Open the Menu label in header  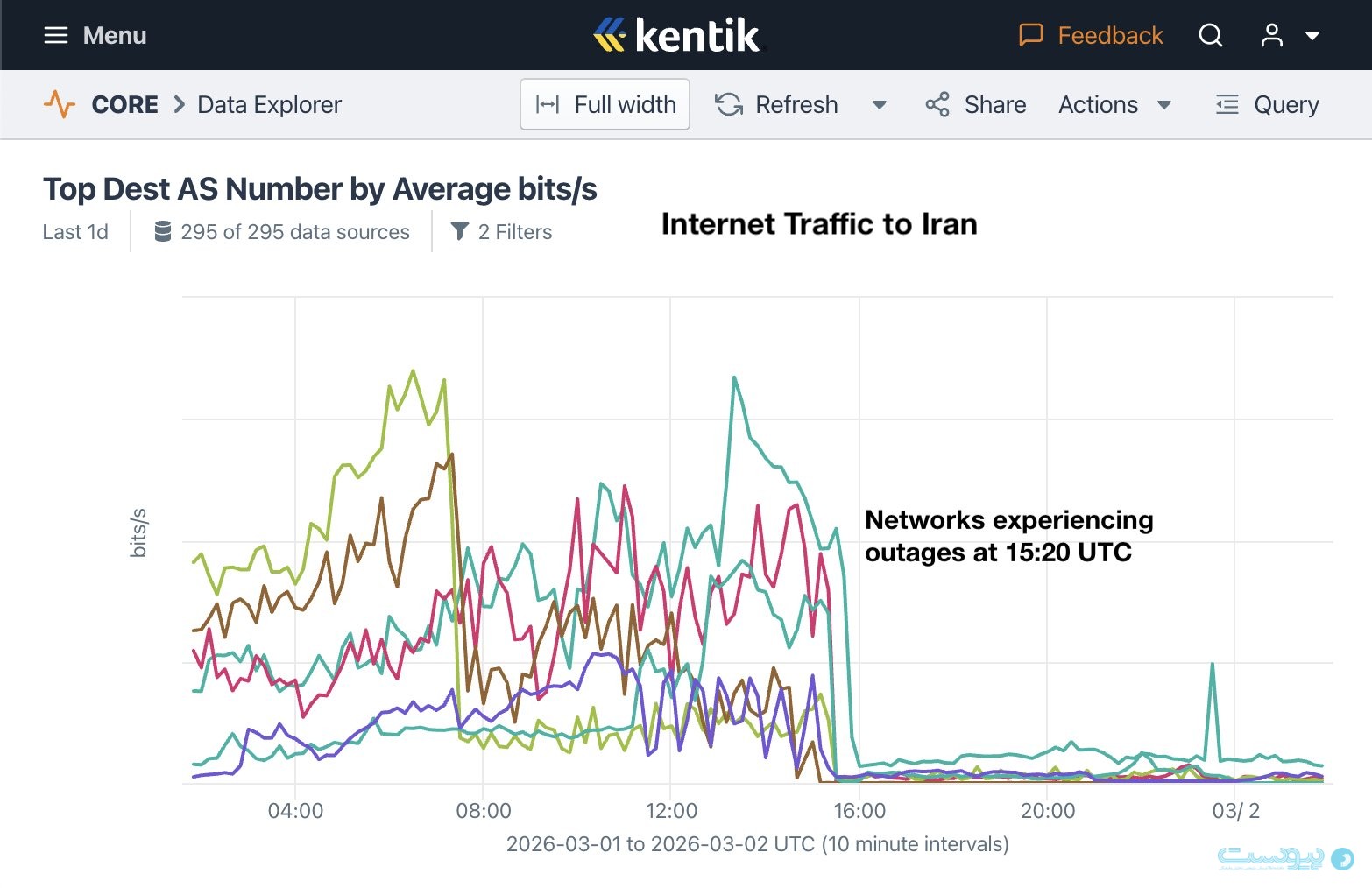point(115,35)
